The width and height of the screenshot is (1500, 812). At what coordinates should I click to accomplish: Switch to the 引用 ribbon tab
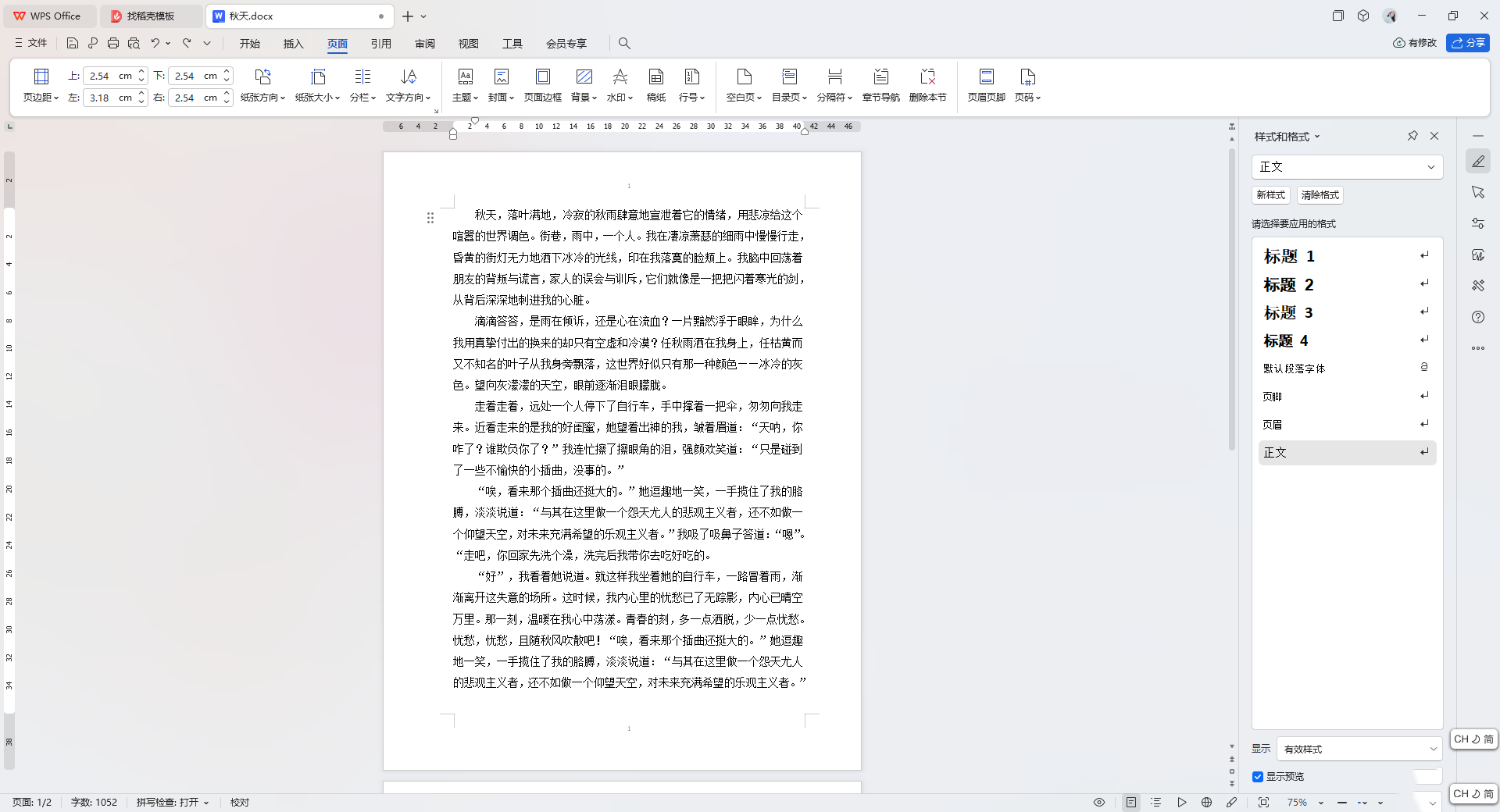(x=381, y=44)
